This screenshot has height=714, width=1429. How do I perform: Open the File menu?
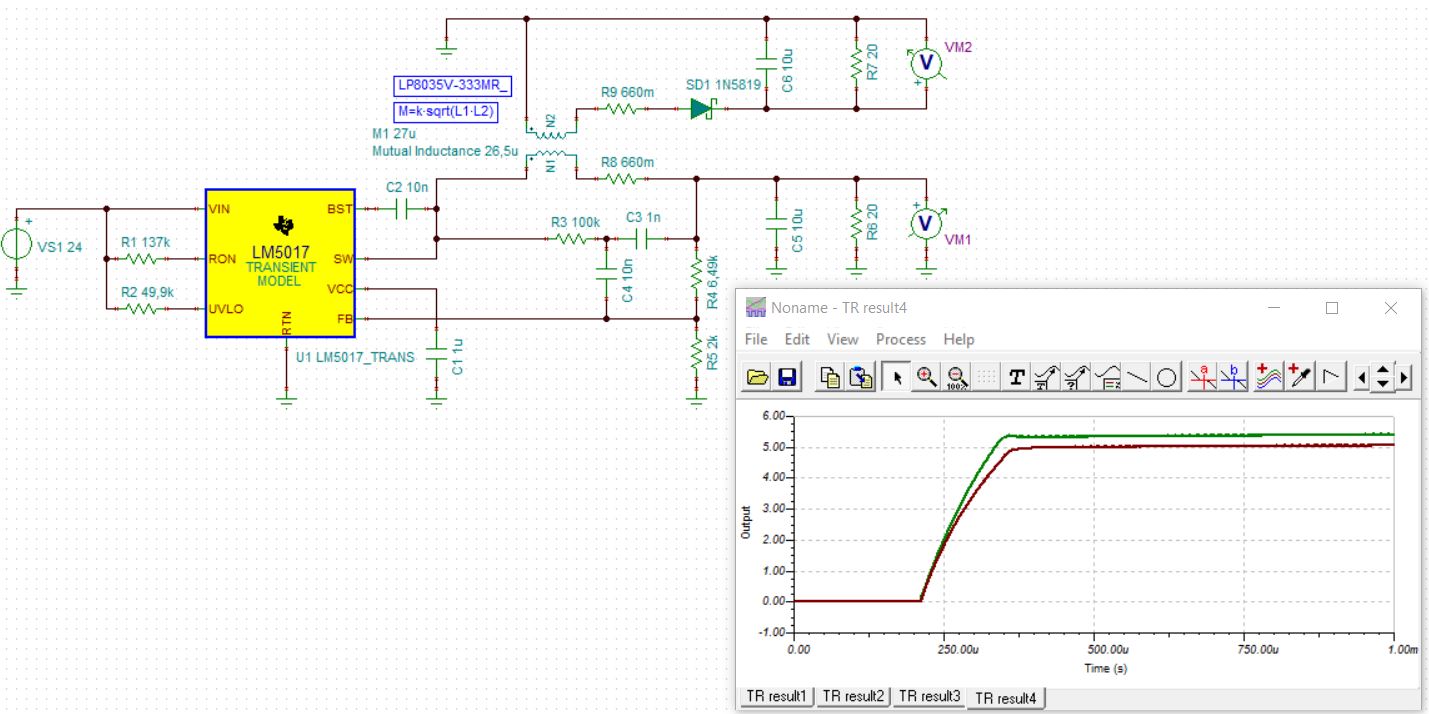tap(756, 339)
